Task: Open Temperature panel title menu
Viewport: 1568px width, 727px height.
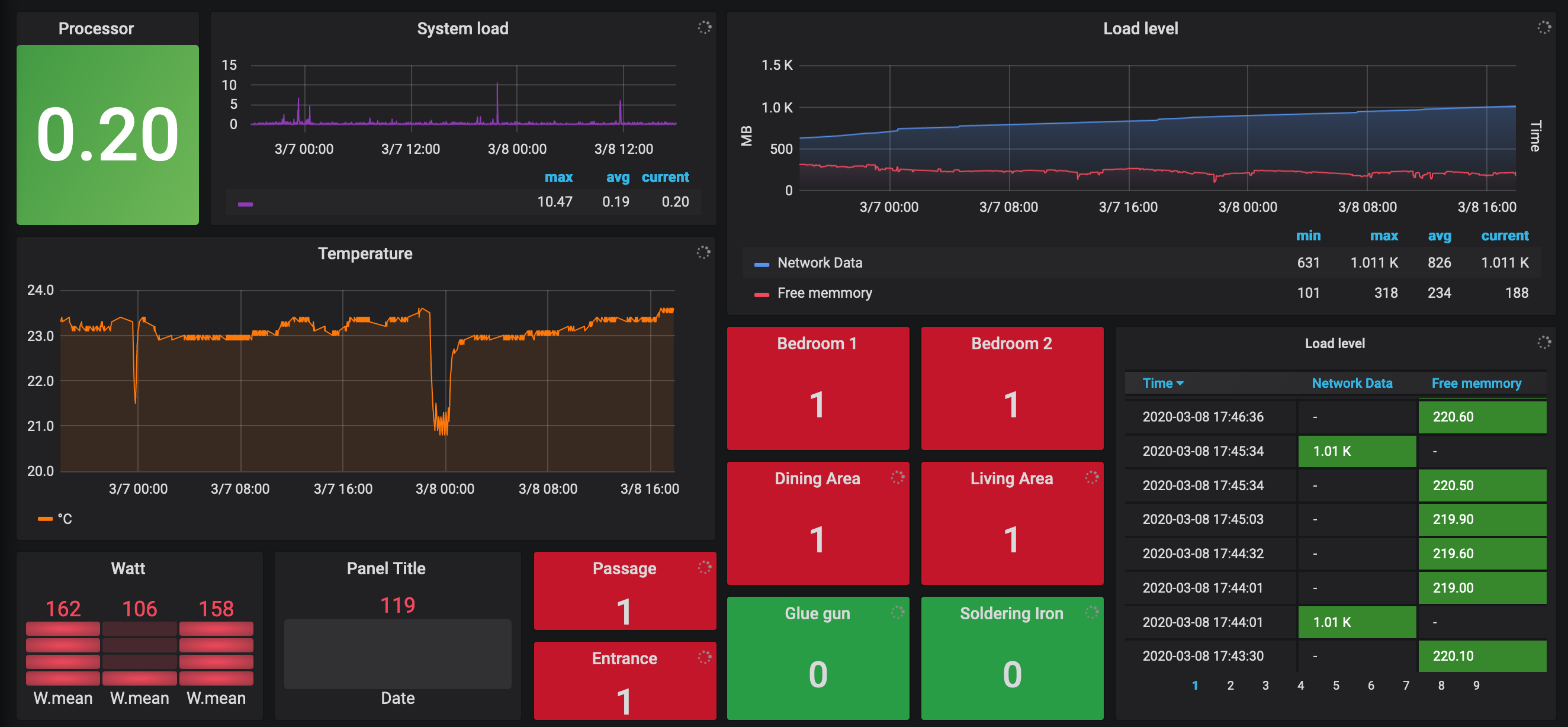Action: pos(365,254)
